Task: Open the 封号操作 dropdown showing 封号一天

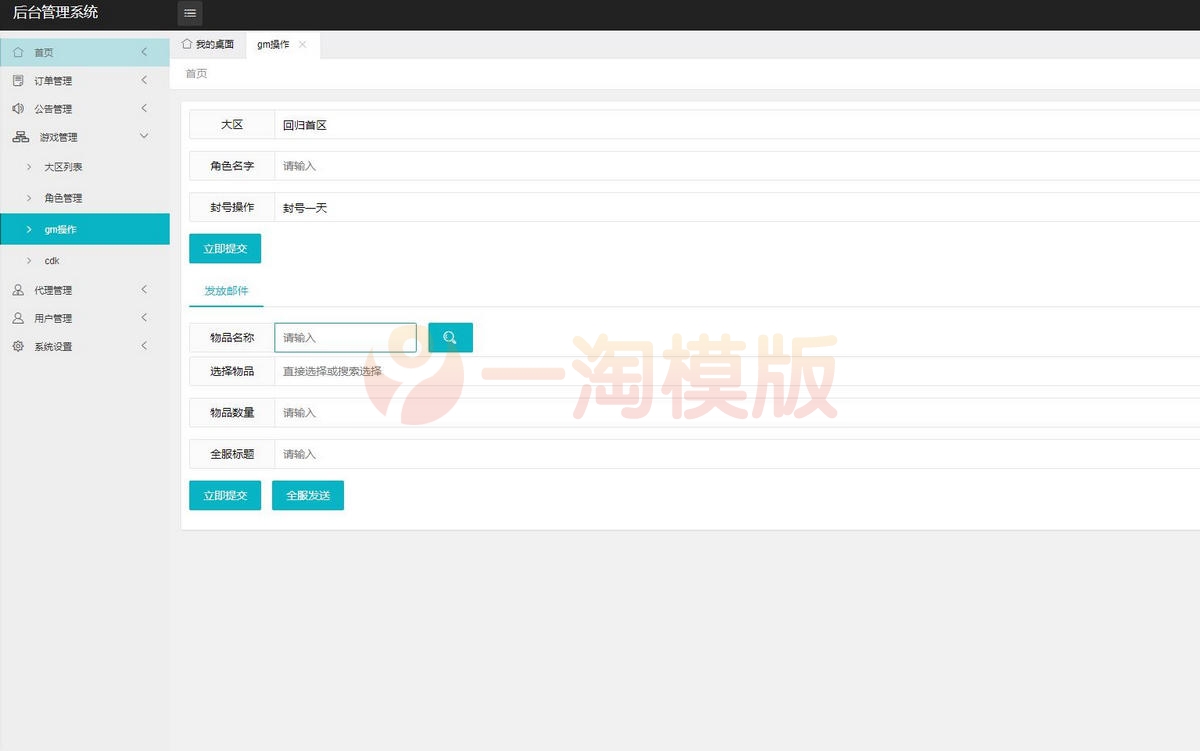Action: (737, 208)
